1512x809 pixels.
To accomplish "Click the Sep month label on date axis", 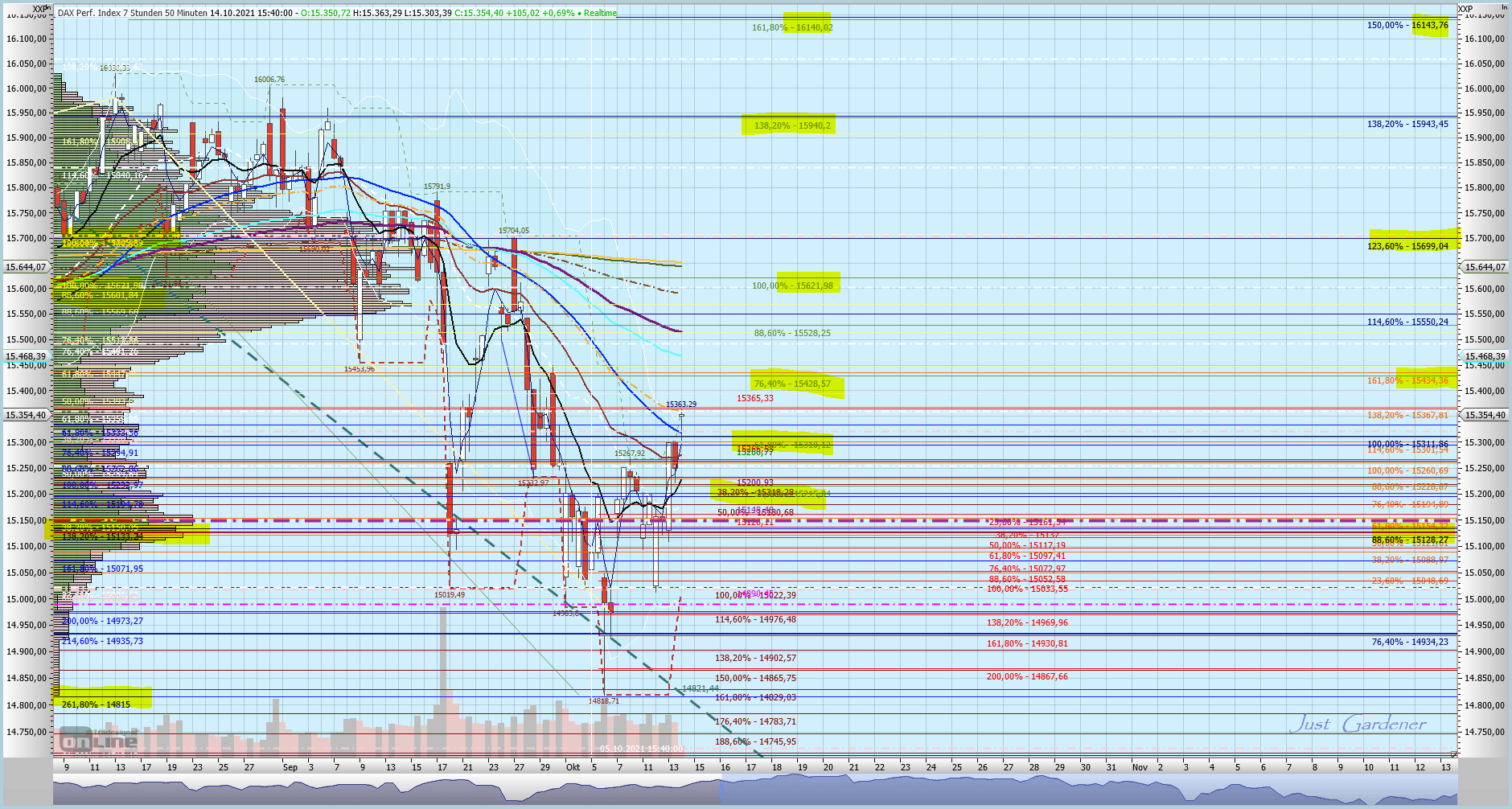I will pyautogui.click(x=290, y=767).
